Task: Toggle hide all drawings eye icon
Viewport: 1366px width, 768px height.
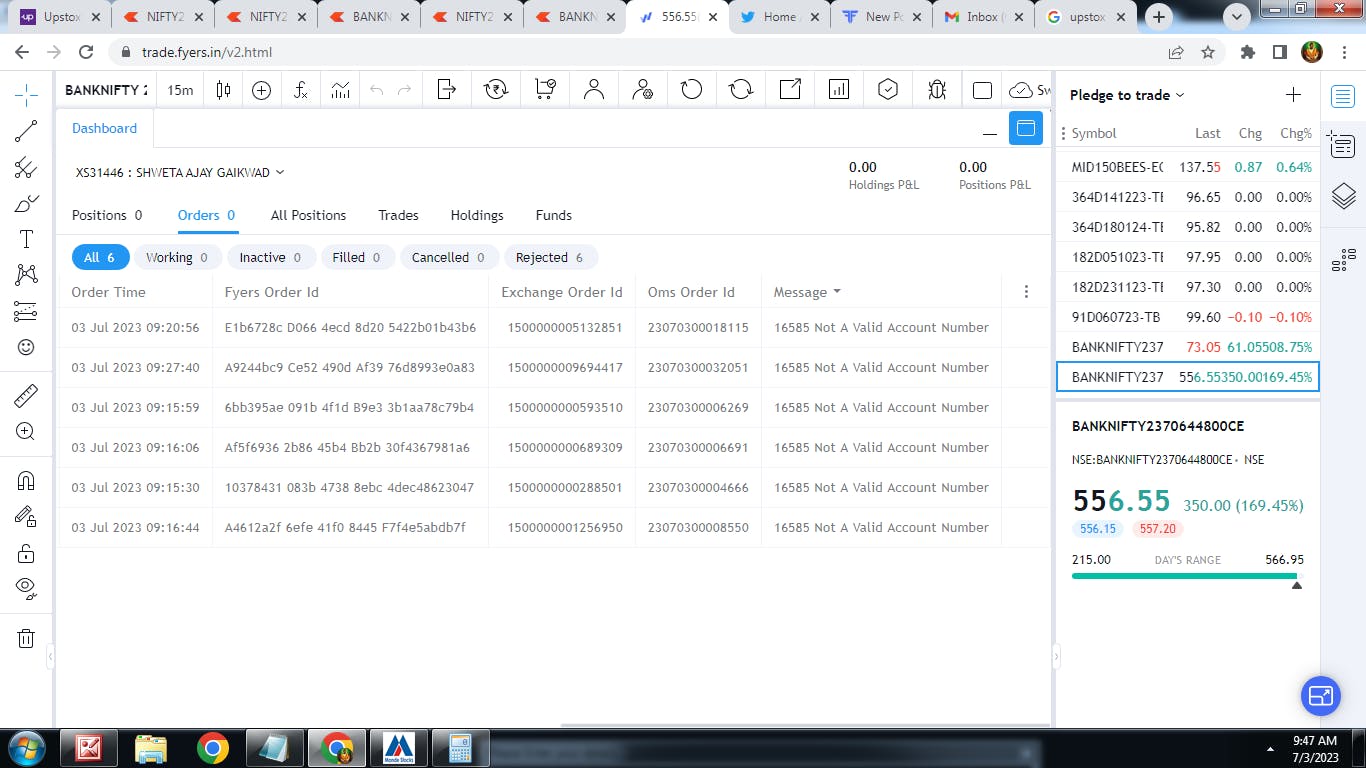Action: [x=26, y=588]
